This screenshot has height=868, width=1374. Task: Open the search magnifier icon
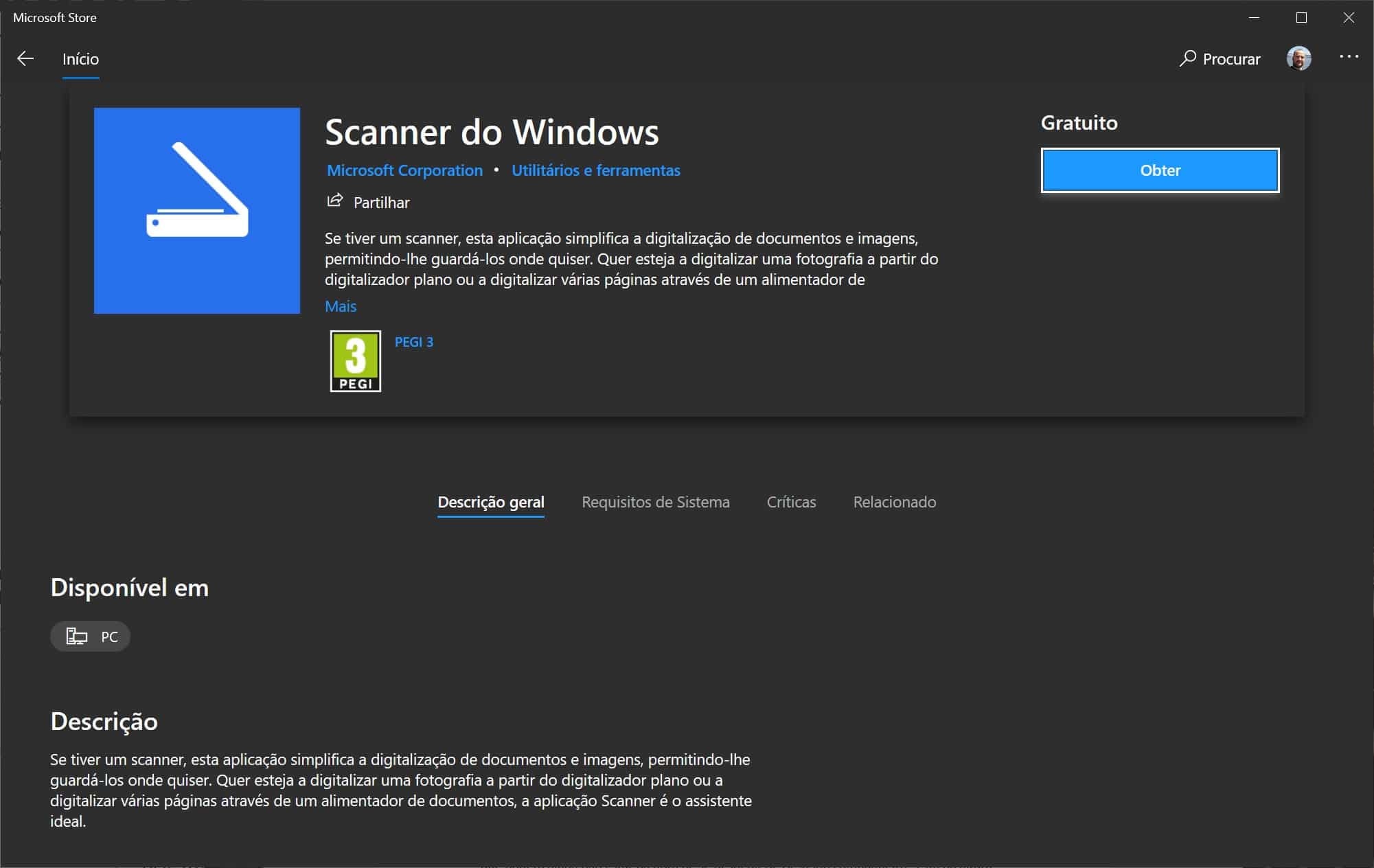coord(1187,58)
